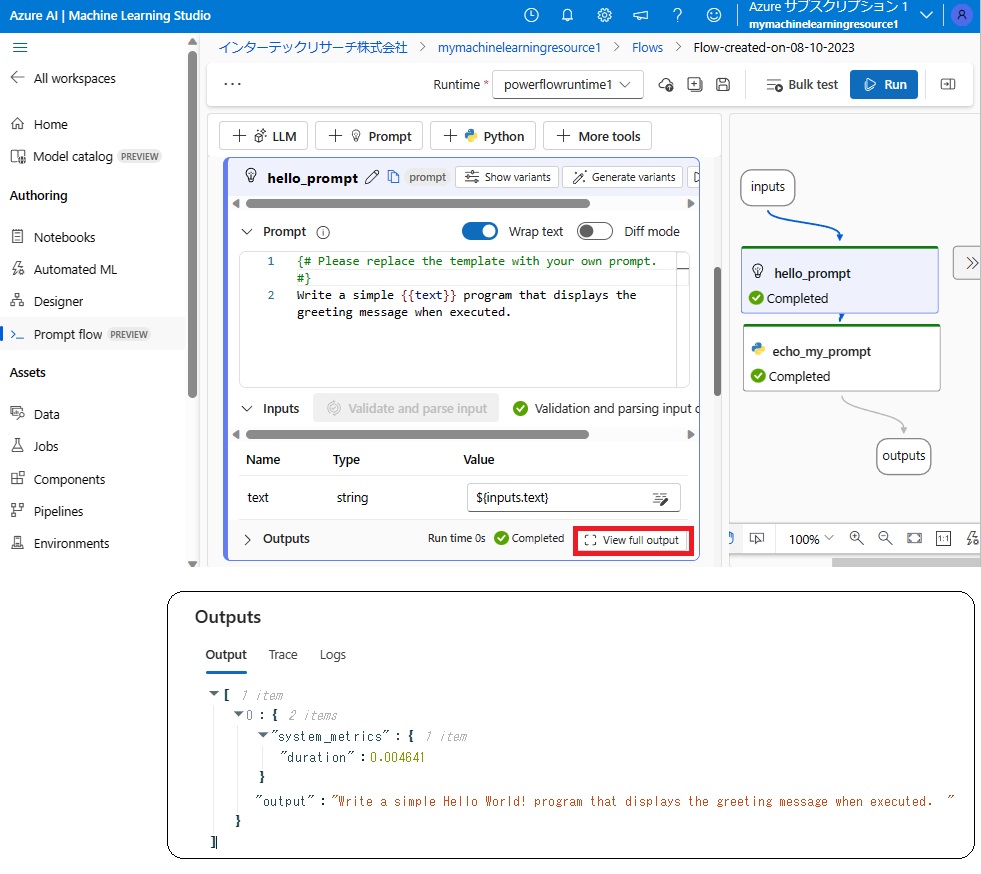The height and width of the screenshot is (874, 981).
Task: Click the copy icon beside hello_prompt
Action: (x=394, y=177)
